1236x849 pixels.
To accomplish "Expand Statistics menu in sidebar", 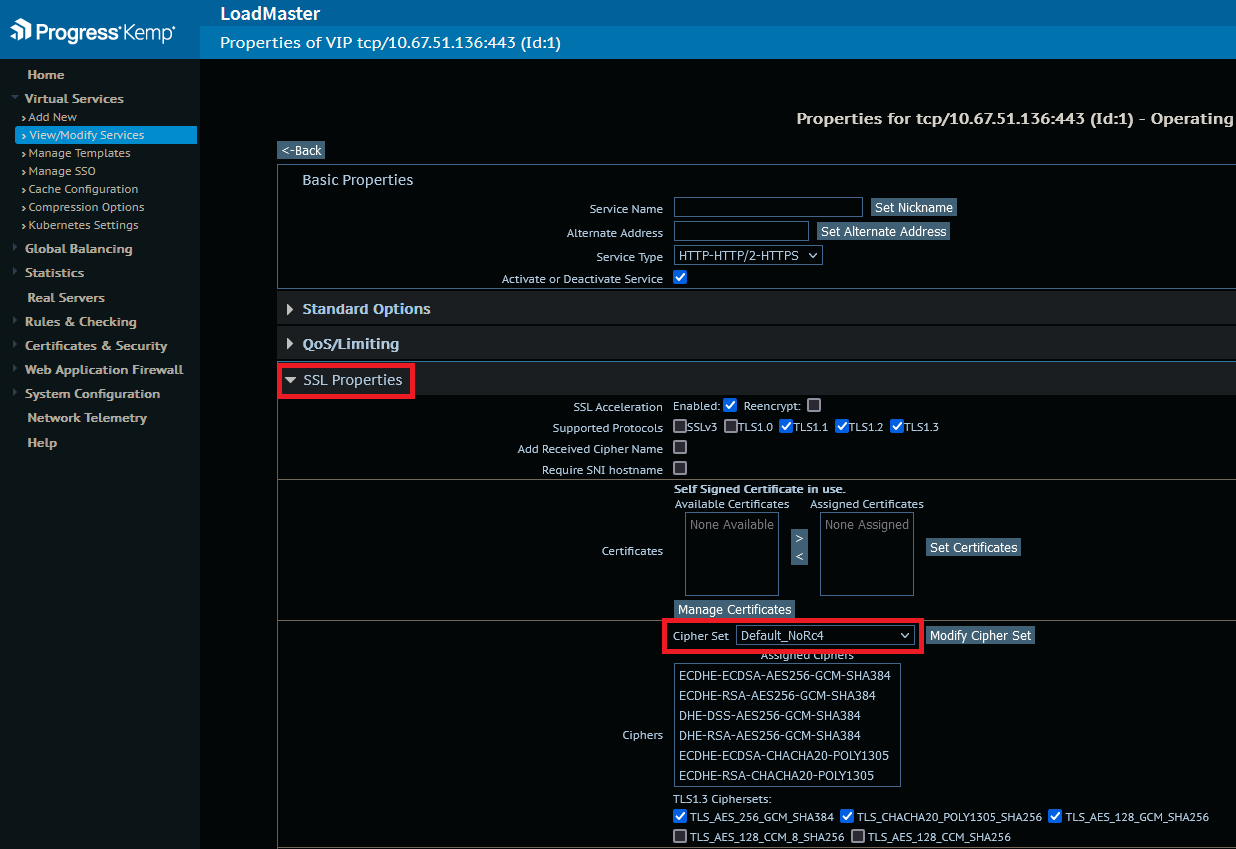I will tap(54, 273).
